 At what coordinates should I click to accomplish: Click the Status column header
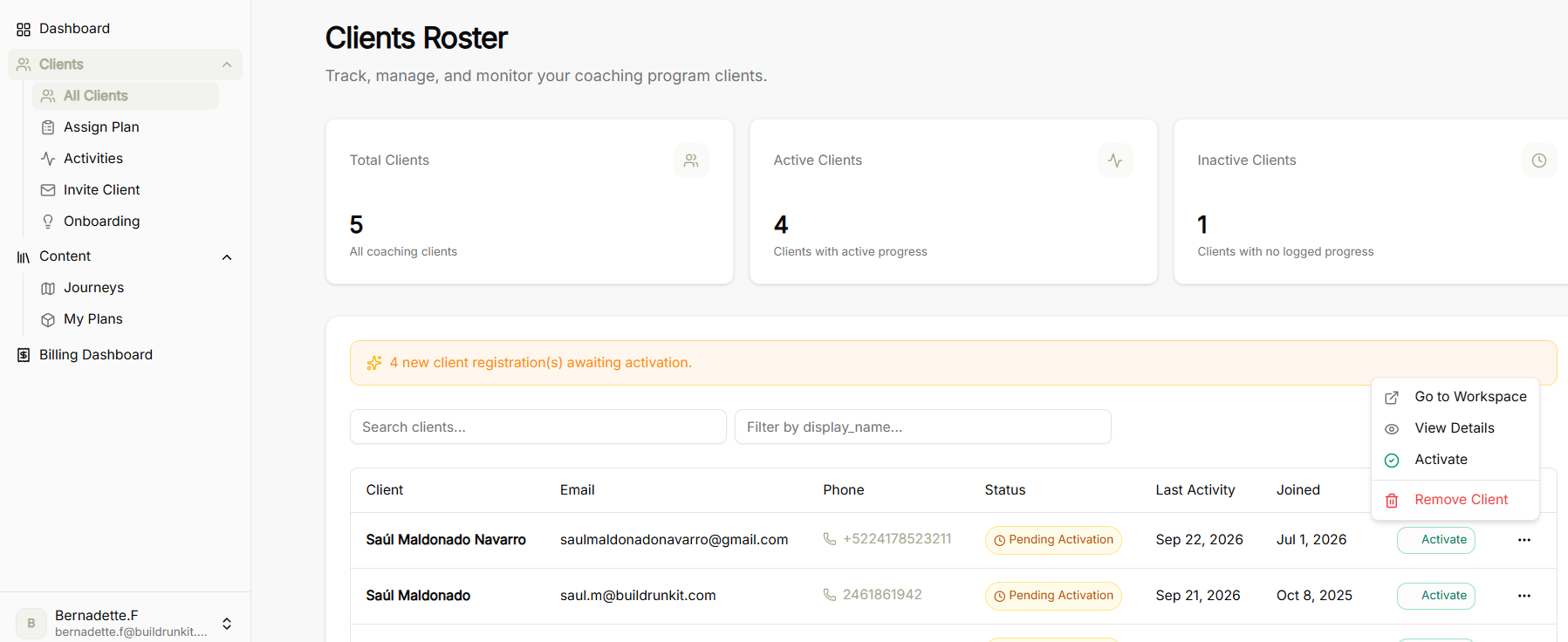[1005, 490]
